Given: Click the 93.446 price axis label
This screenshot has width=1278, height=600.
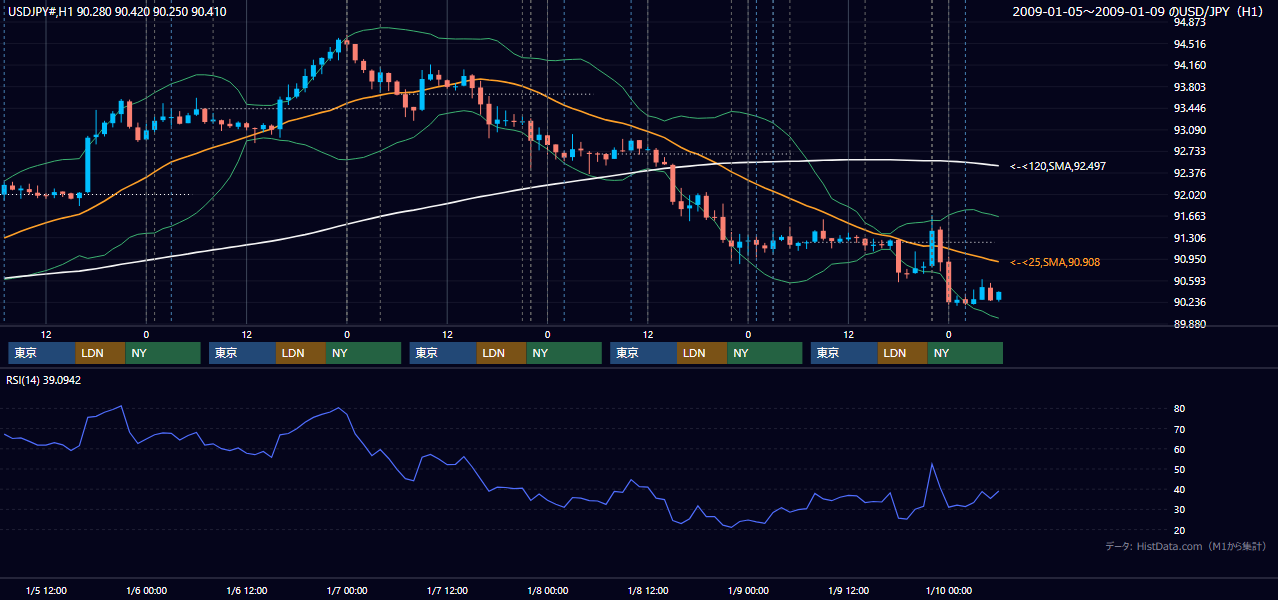Looking at the screenshot, I should (1192, 108).
